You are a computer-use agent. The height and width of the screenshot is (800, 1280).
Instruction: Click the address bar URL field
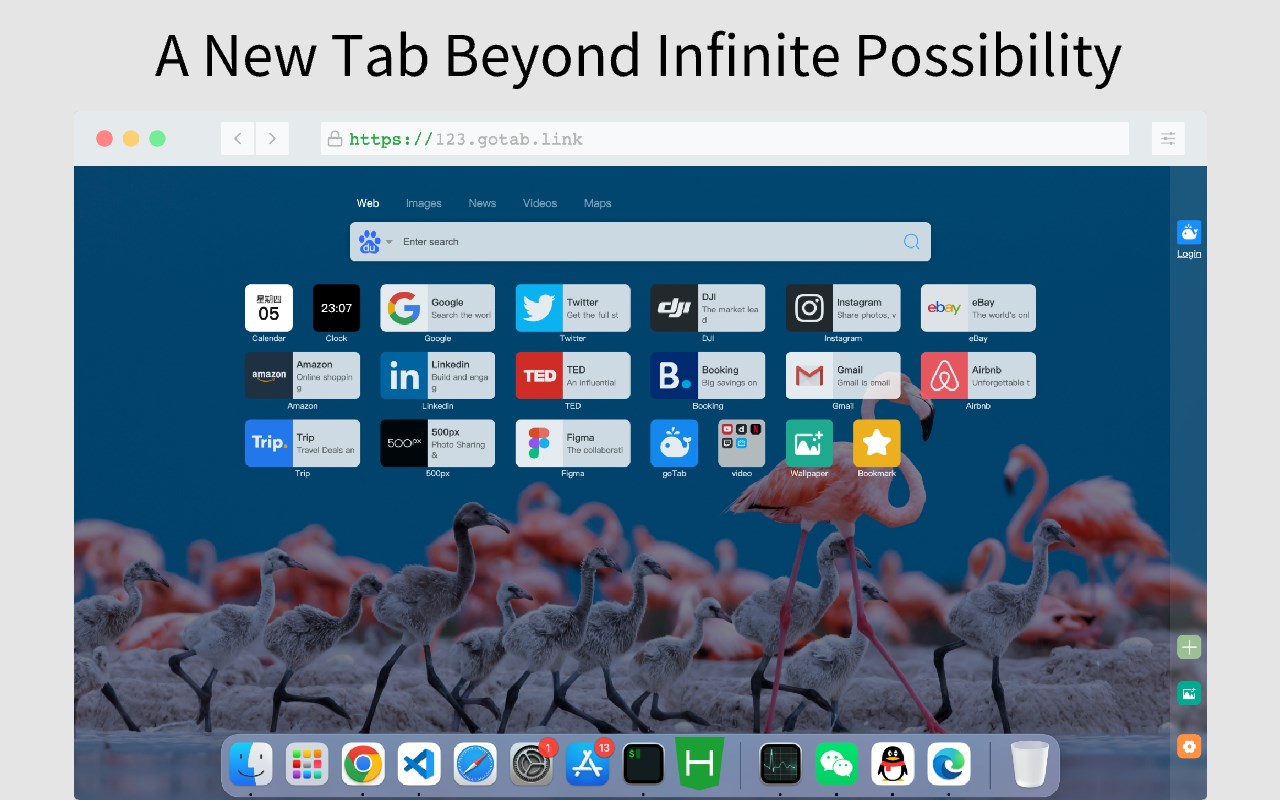(x=725, y=139)
